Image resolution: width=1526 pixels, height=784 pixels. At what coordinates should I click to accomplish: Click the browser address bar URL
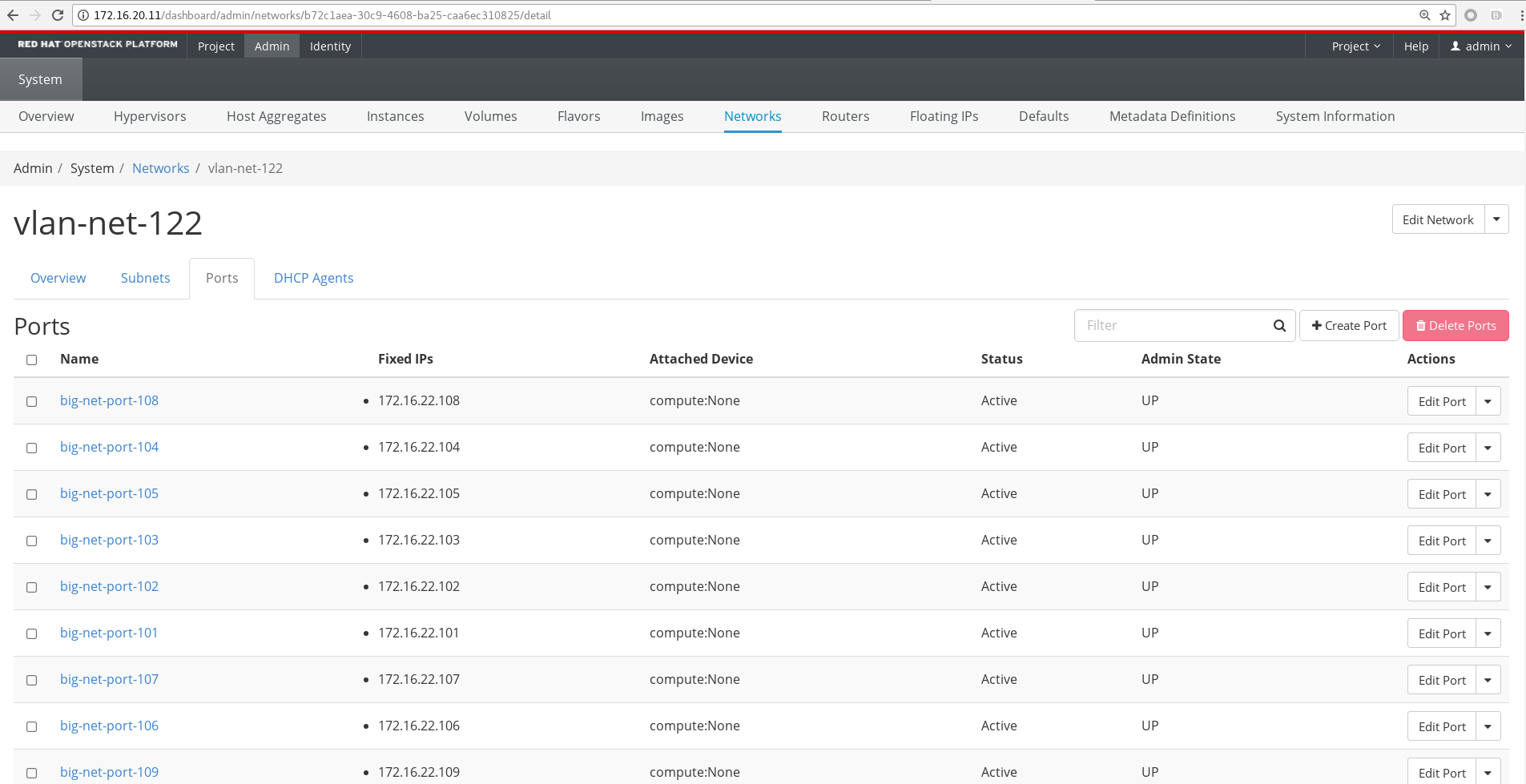pos(322,15)
